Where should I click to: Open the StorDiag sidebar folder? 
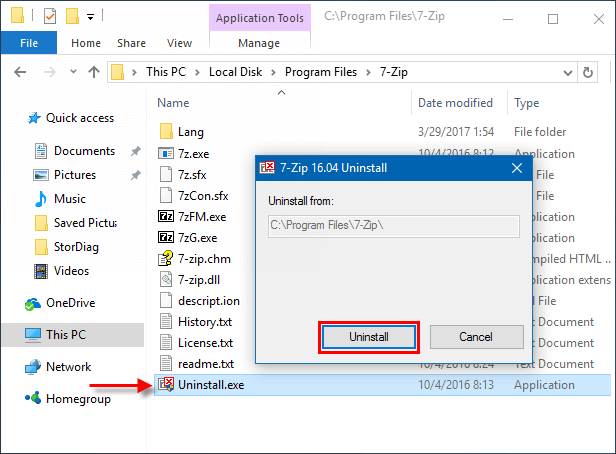(76, 247)
